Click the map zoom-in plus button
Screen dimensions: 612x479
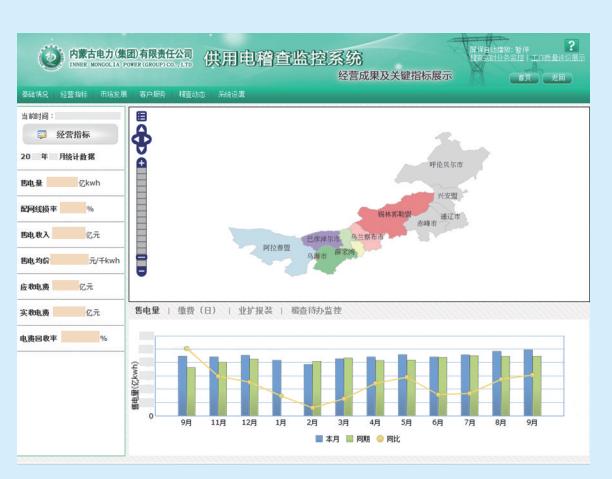pyautogui.click(x=141, y=162)
